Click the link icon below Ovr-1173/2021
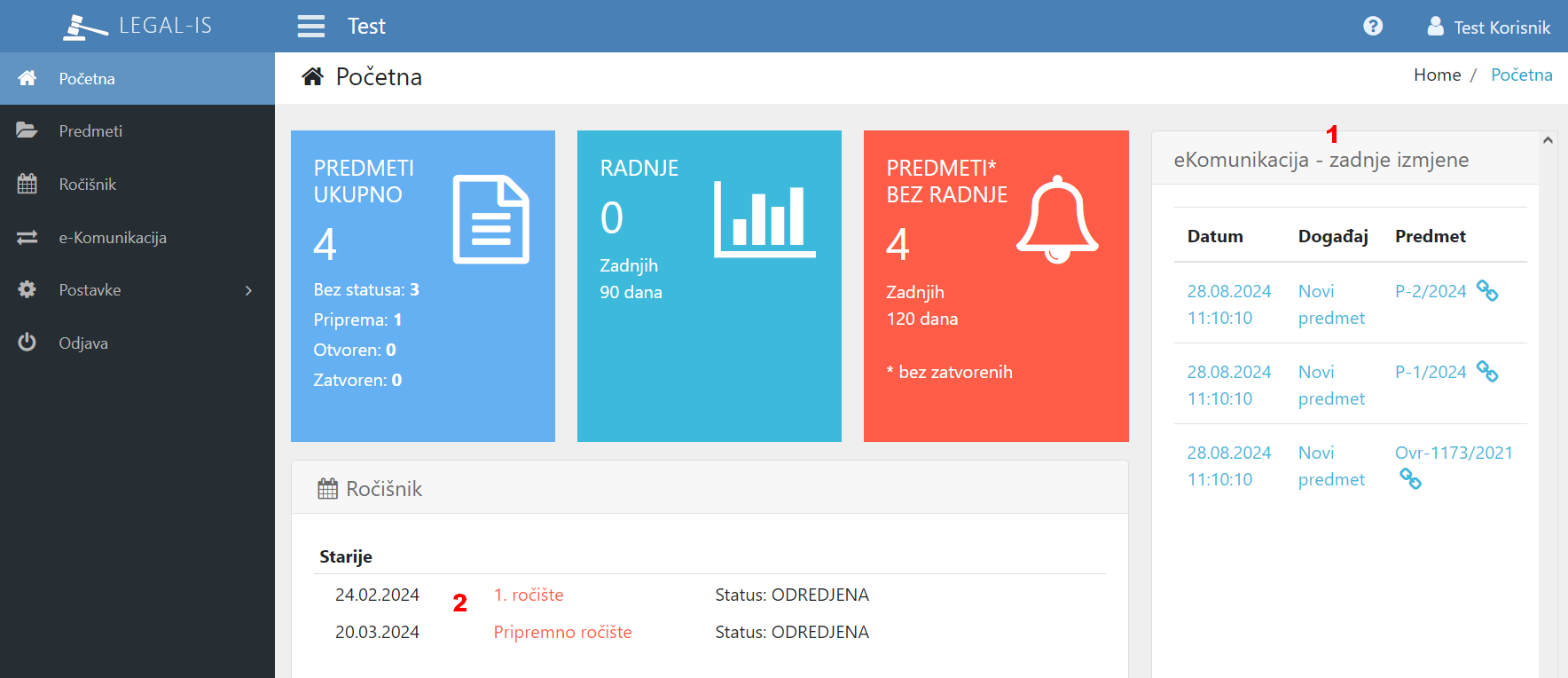Image resolution: width=1568 pixels, height=678 pixels. click(1410, 479)
